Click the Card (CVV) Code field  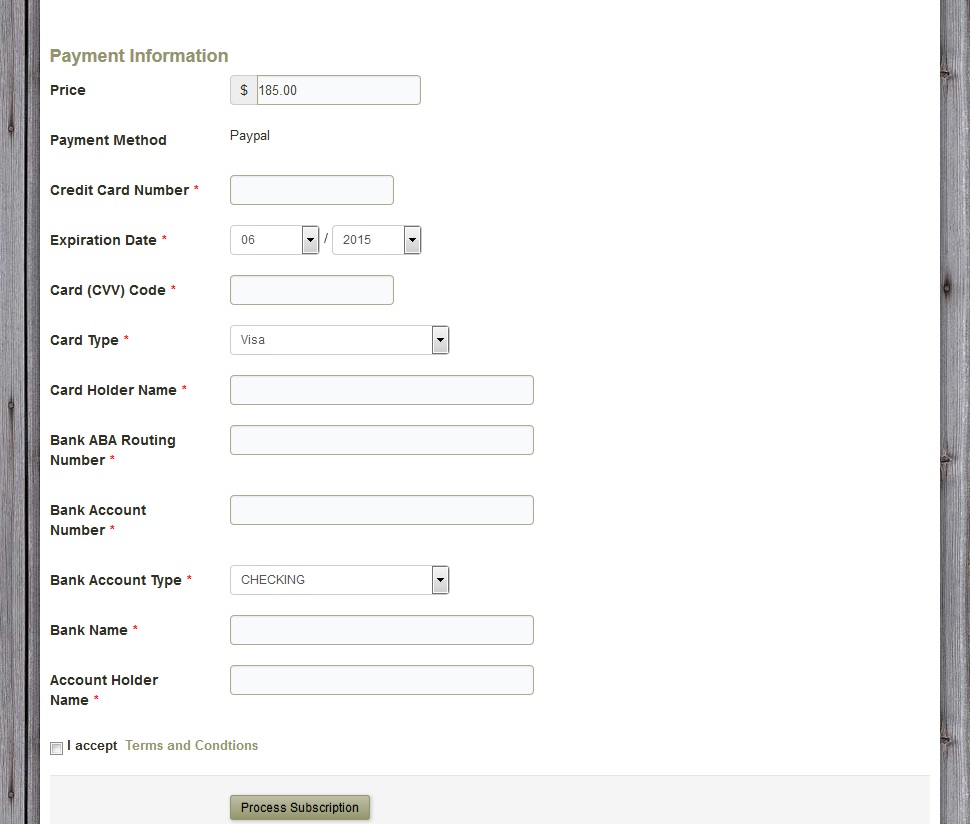312,290
